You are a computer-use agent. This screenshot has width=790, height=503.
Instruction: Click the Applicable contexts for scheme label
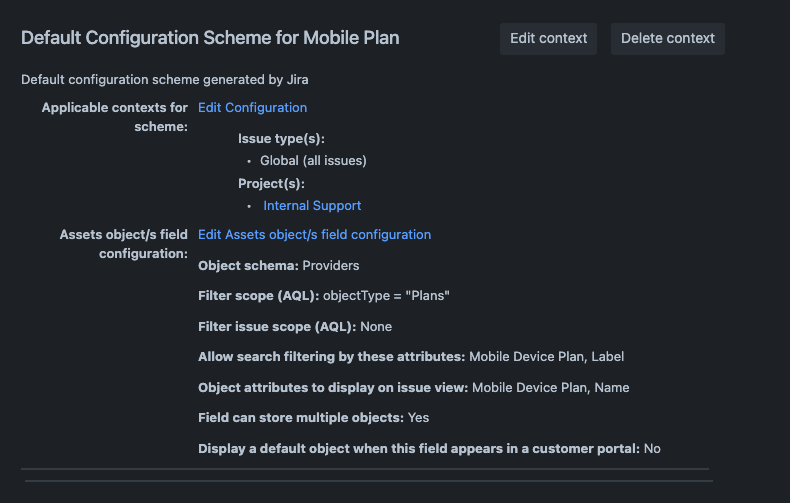tap(115, 117)
